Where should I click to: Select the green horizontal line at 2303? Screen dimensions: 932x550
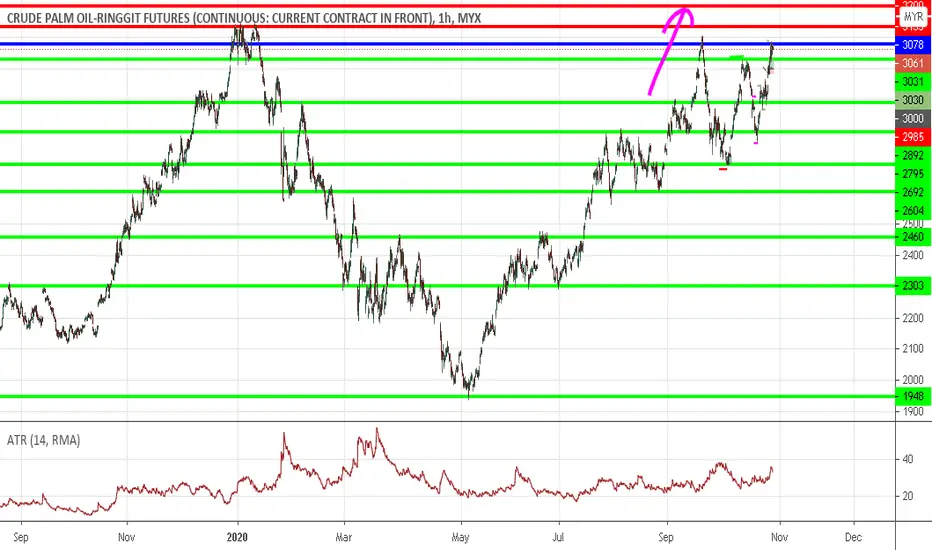(x=447, y=286)
